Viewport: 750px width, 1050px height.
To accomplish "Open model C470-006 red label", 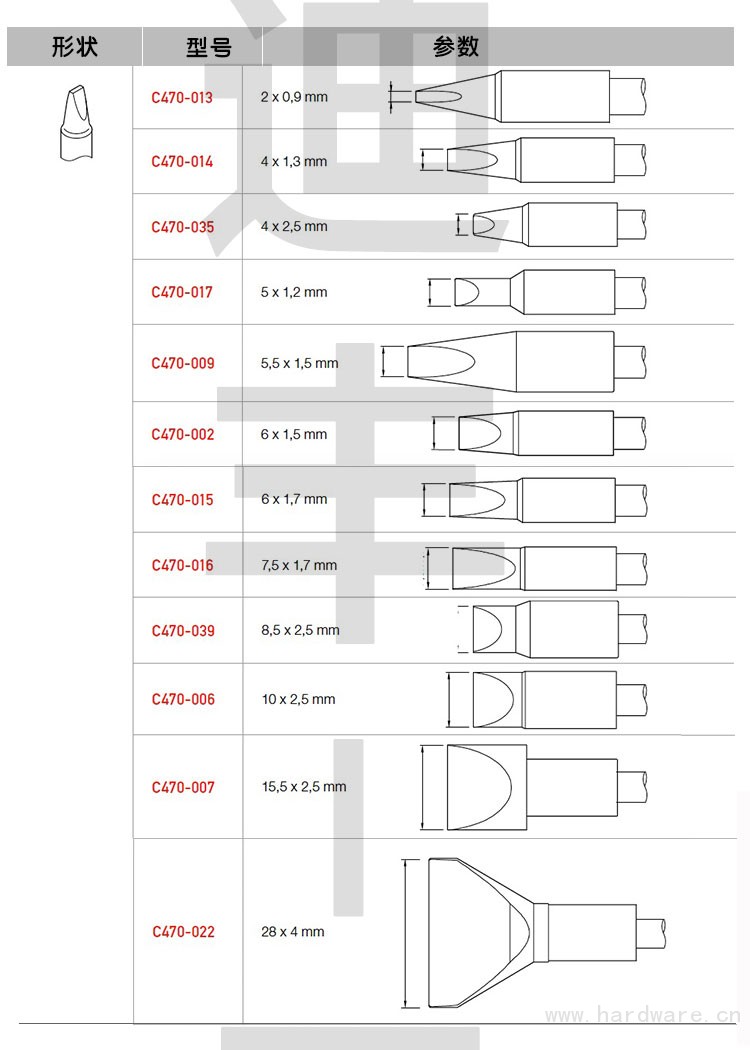I will [183, 699].
